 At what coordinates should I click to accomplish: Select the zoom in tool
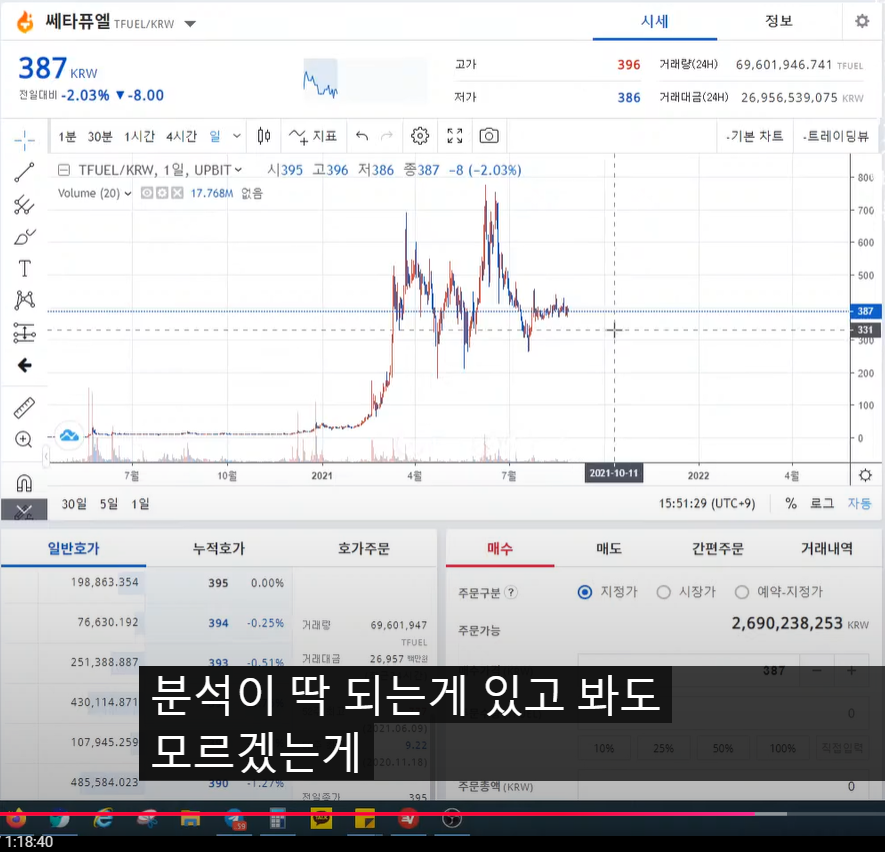24,439
